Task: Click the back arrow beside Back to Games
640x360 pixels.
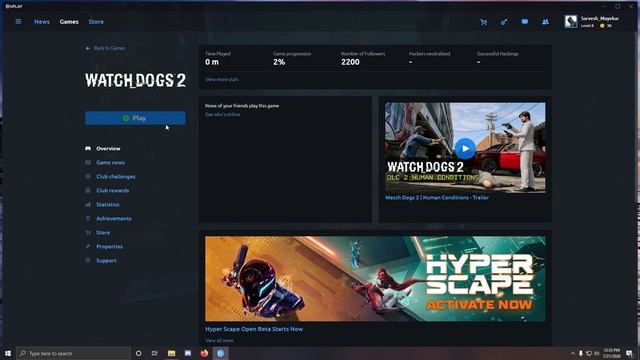Action: tap(88, 48)
